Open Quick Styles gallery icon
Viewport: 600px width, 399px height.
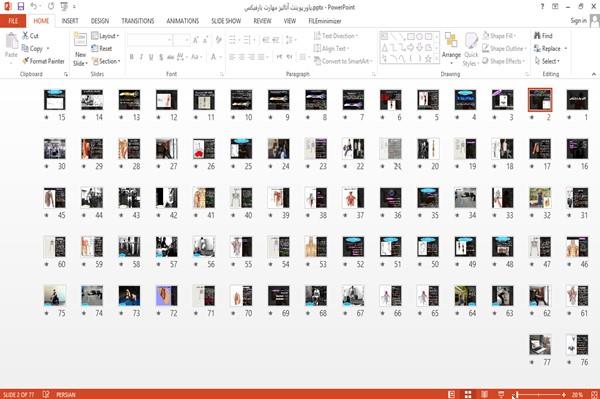[471, 41]
